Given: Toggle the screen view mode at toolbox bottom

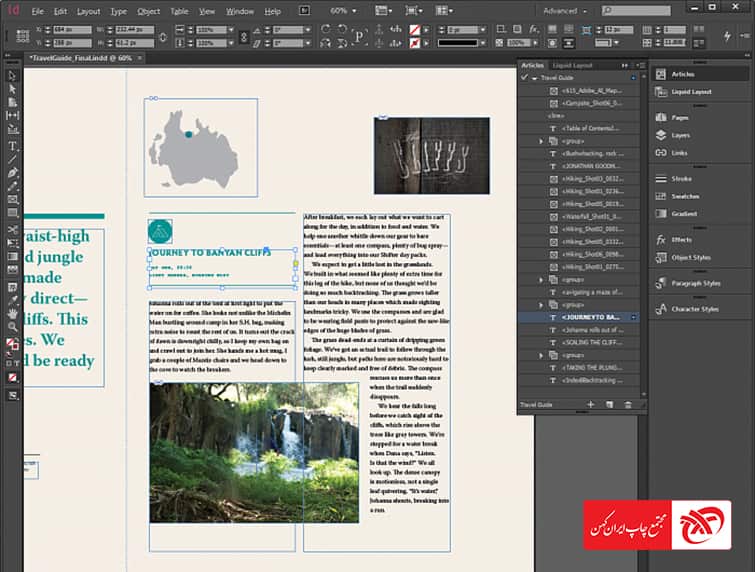Looking at the screenshot, I should [x=13, y=396].
